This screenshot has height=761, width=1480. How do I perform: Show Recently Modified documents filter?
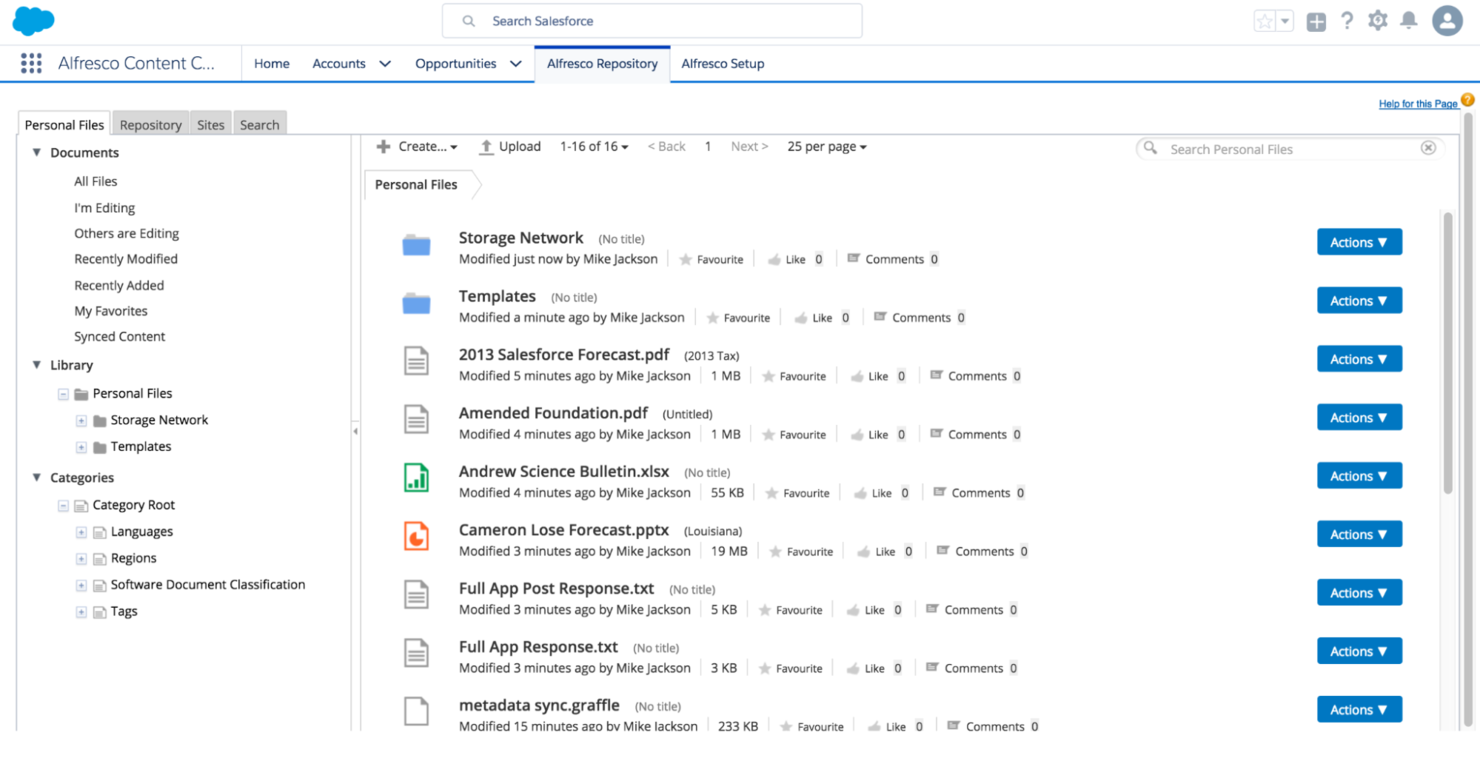(126, 259)
